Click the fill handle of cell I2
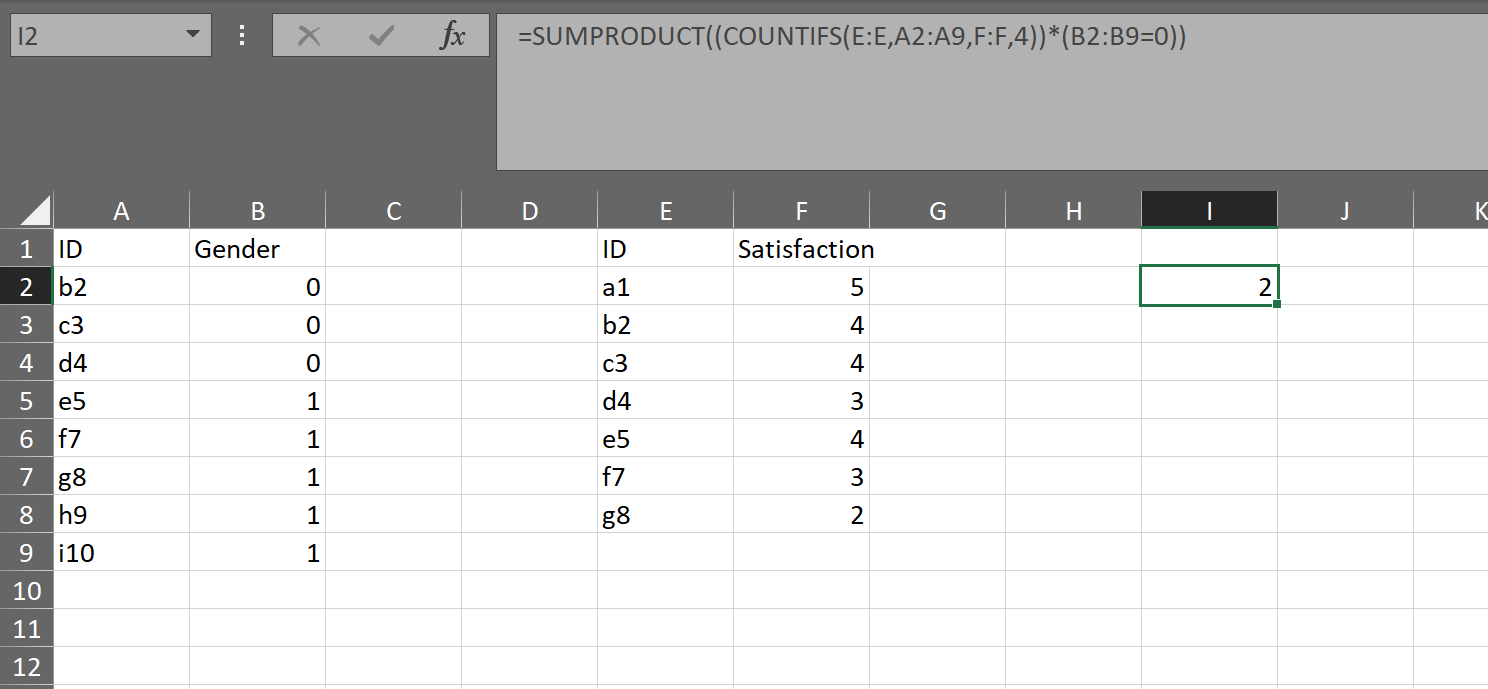1488x689 pixels. point(1277,304)
